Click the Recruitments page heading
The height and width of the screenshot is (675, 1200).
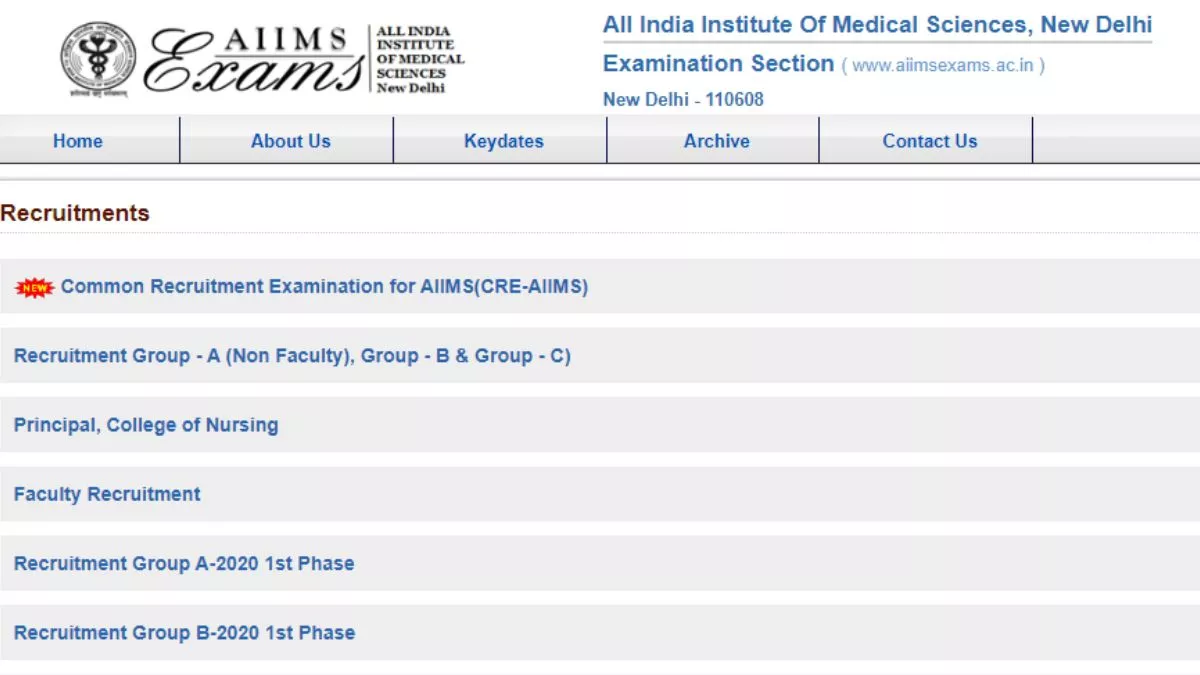[x=75, y=213]
